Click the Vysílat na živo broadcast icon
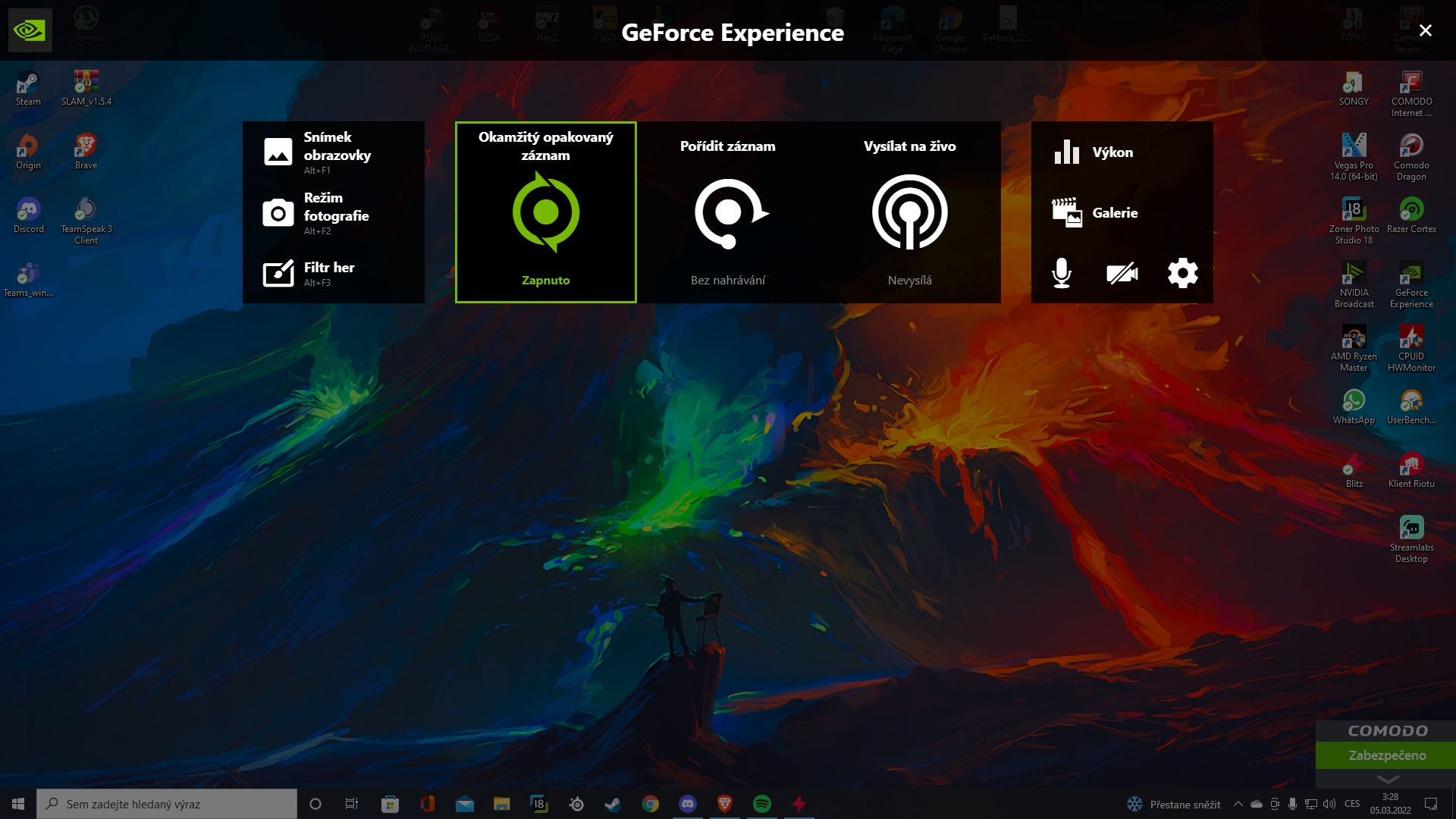The image size is (1456, 819). 910,212
